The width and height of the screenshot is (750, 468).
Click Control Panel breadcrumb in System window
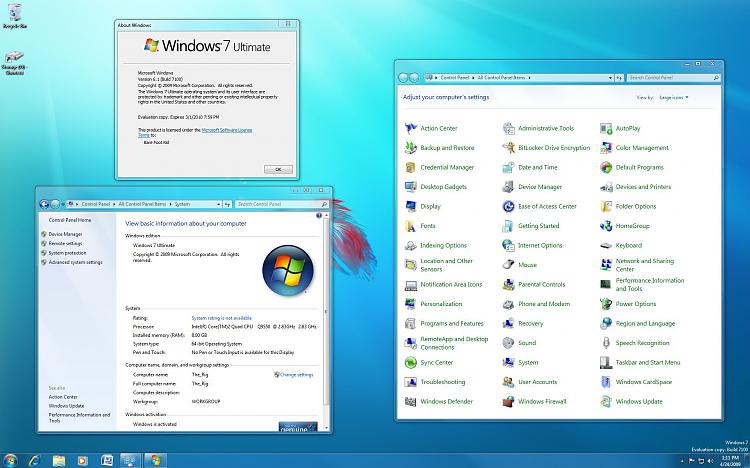pyautogui.click(x=96, y=204)
